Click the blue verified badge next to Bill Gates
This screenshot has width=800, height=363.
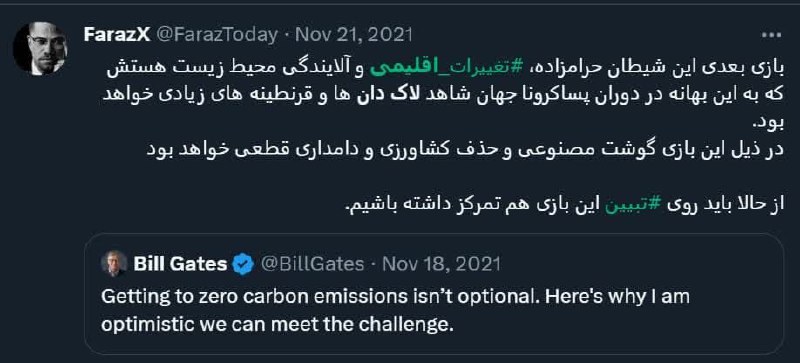tap(243, 264)
